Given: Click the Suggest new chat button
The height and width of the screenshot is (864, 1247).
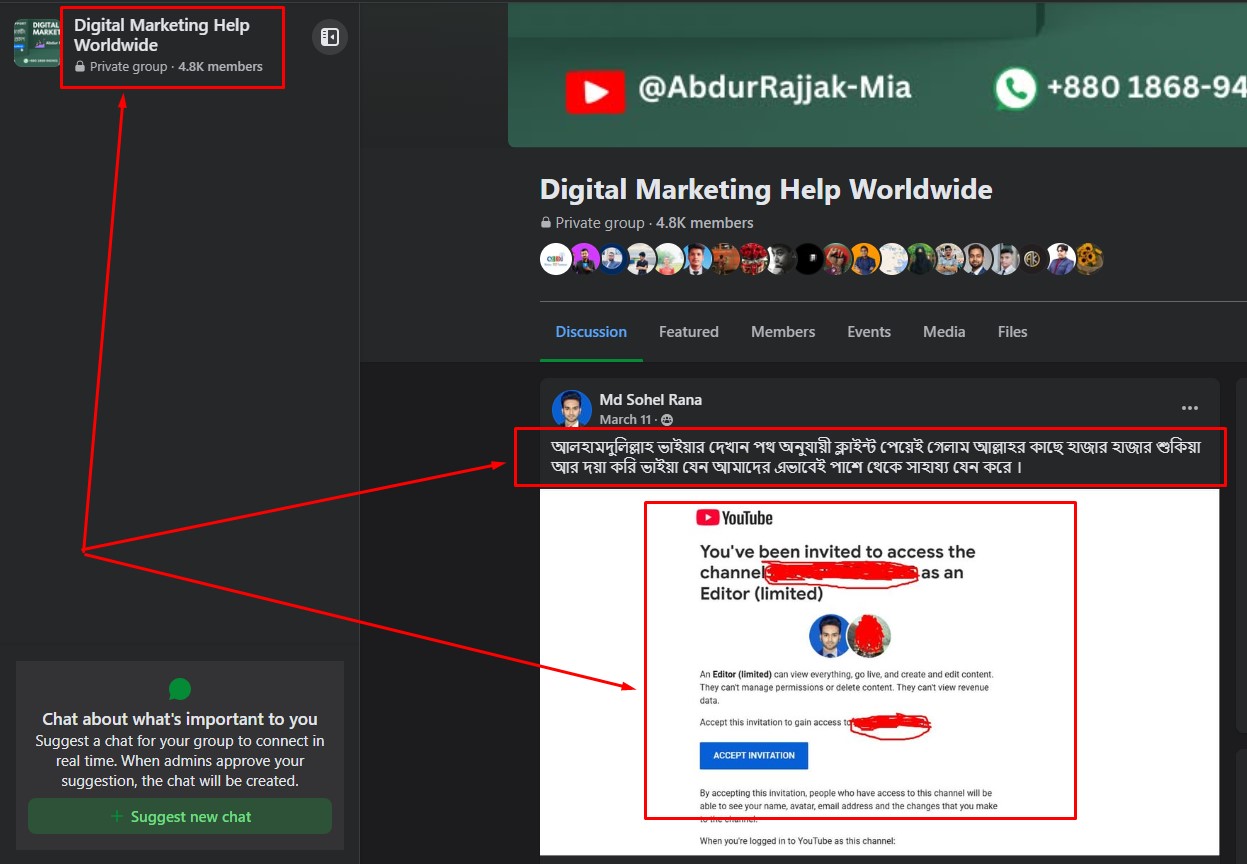Looking at the screenshot, I should coord(180,817).
